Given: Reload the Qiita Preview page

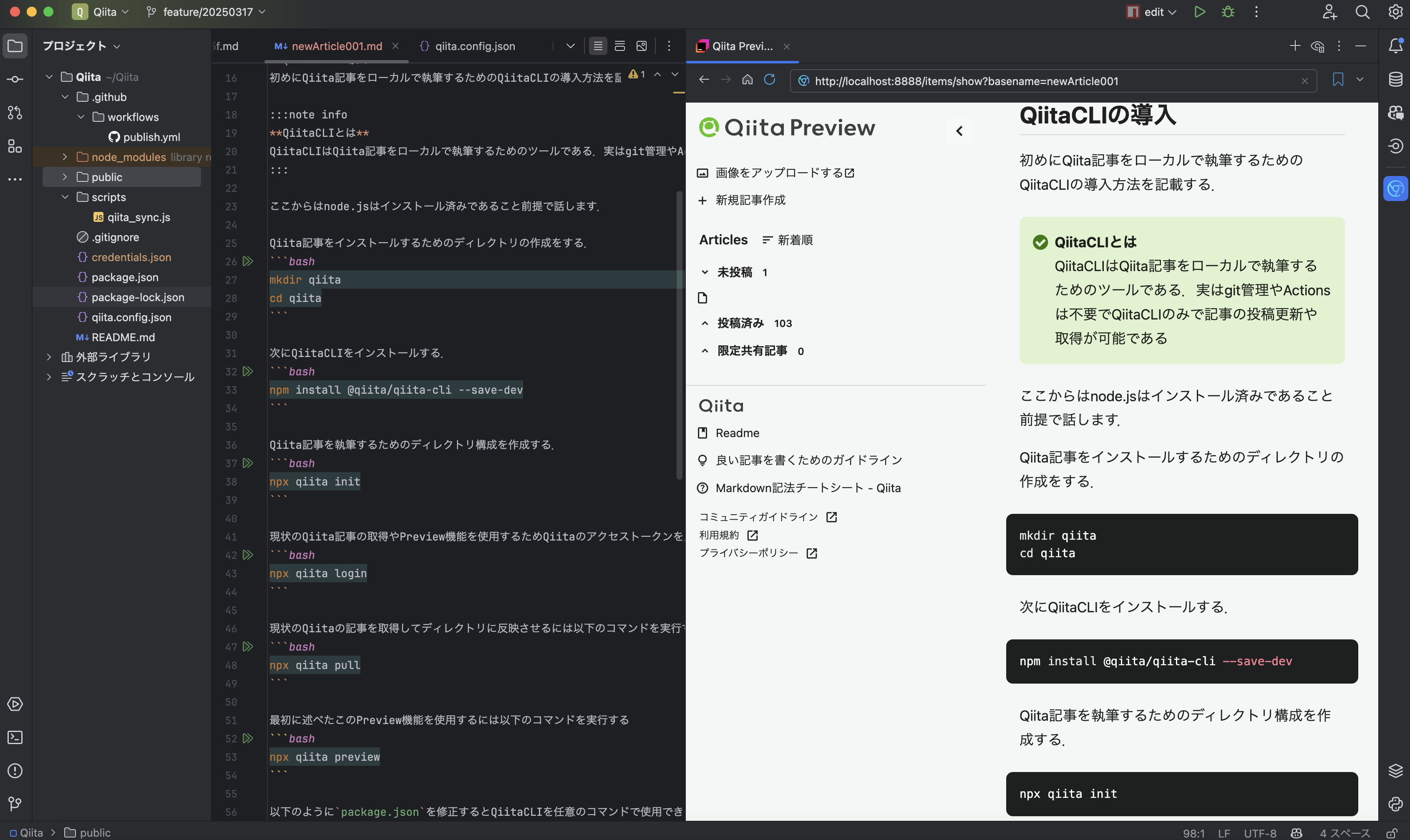Looking at the screenshot, I should click(x=770, y=80).
